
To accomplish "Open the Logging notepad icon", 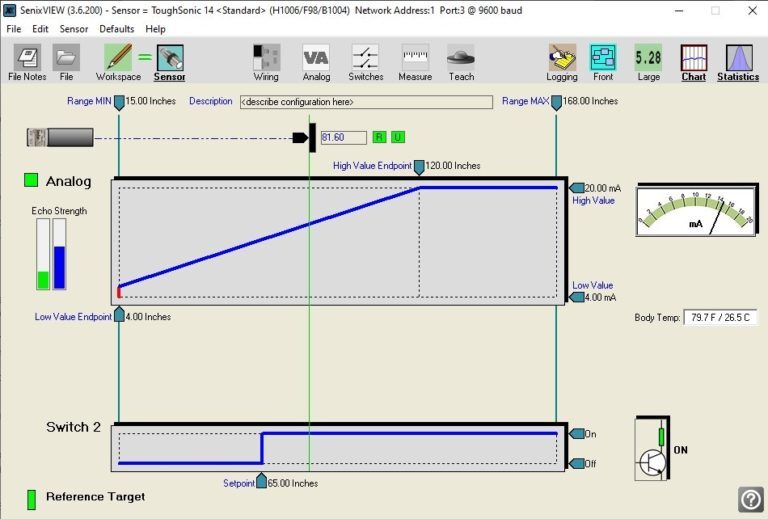I will point(562,58).
